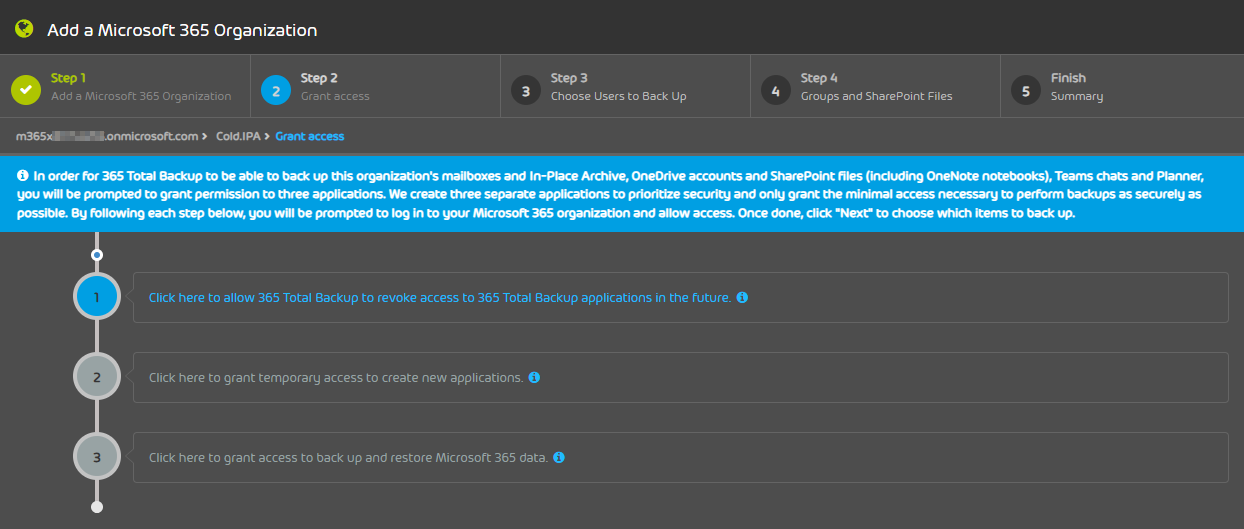The height and width of the screenshot is (529, 1244).
Task: Click the Step 1 green checkmark circle
Action: click(26, 89)
